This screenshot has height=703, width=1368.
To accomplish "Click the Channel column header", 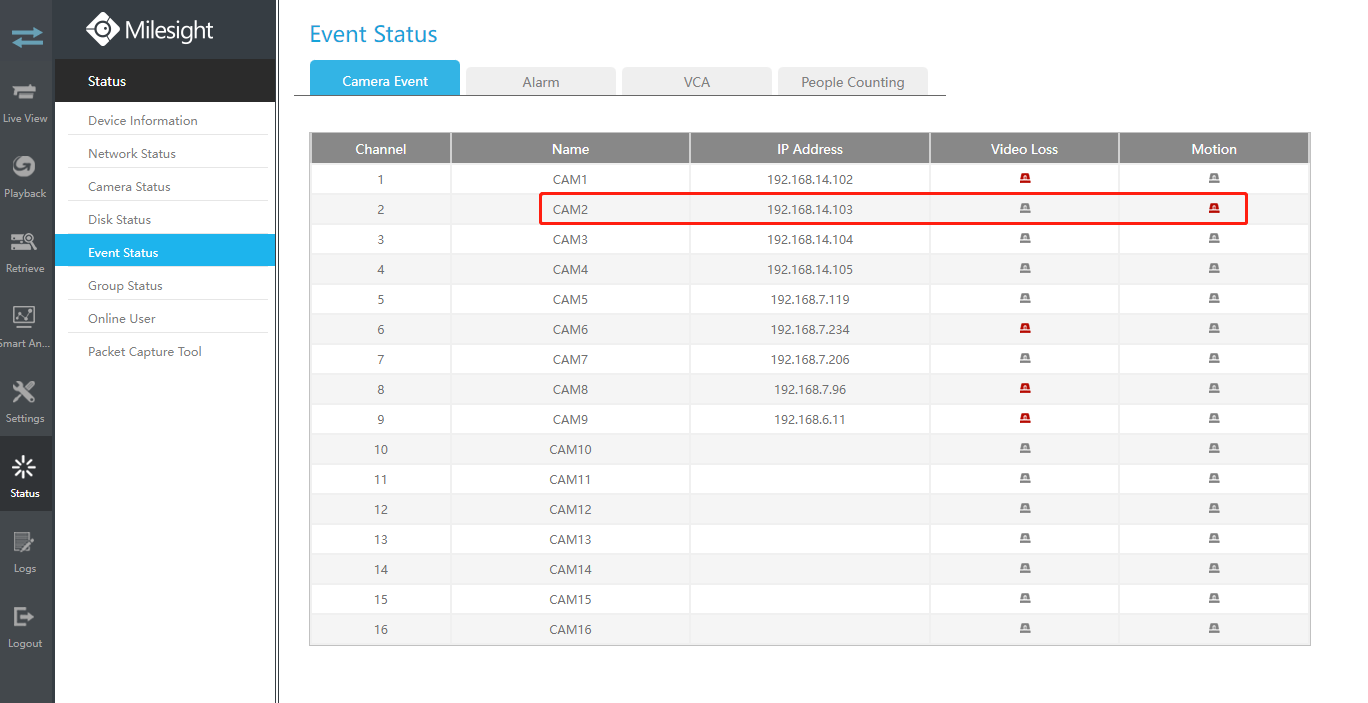I will 381,149.
